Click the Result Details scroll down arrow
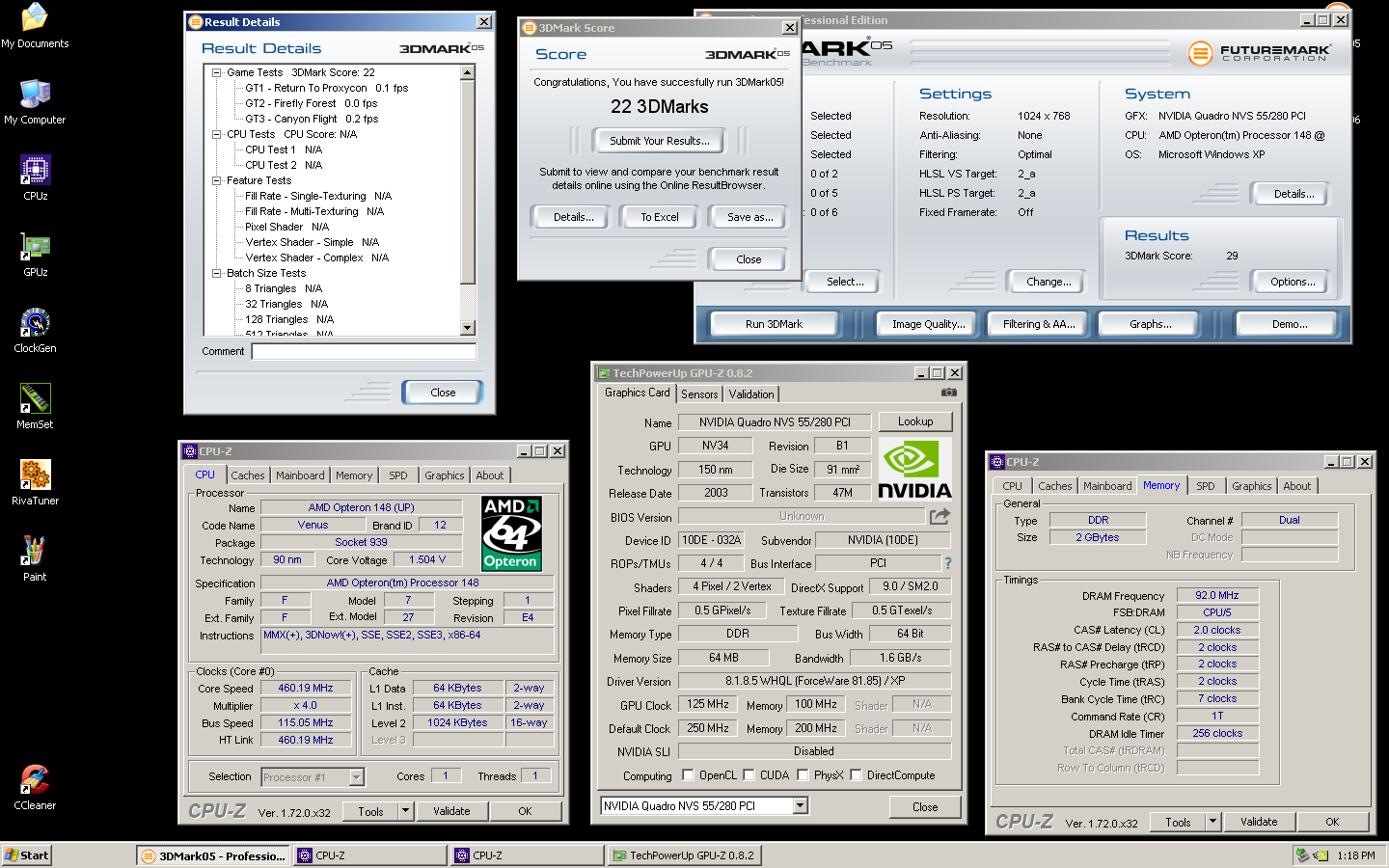The height and width of the screenshot is (868, 1389). coord(468,328)
